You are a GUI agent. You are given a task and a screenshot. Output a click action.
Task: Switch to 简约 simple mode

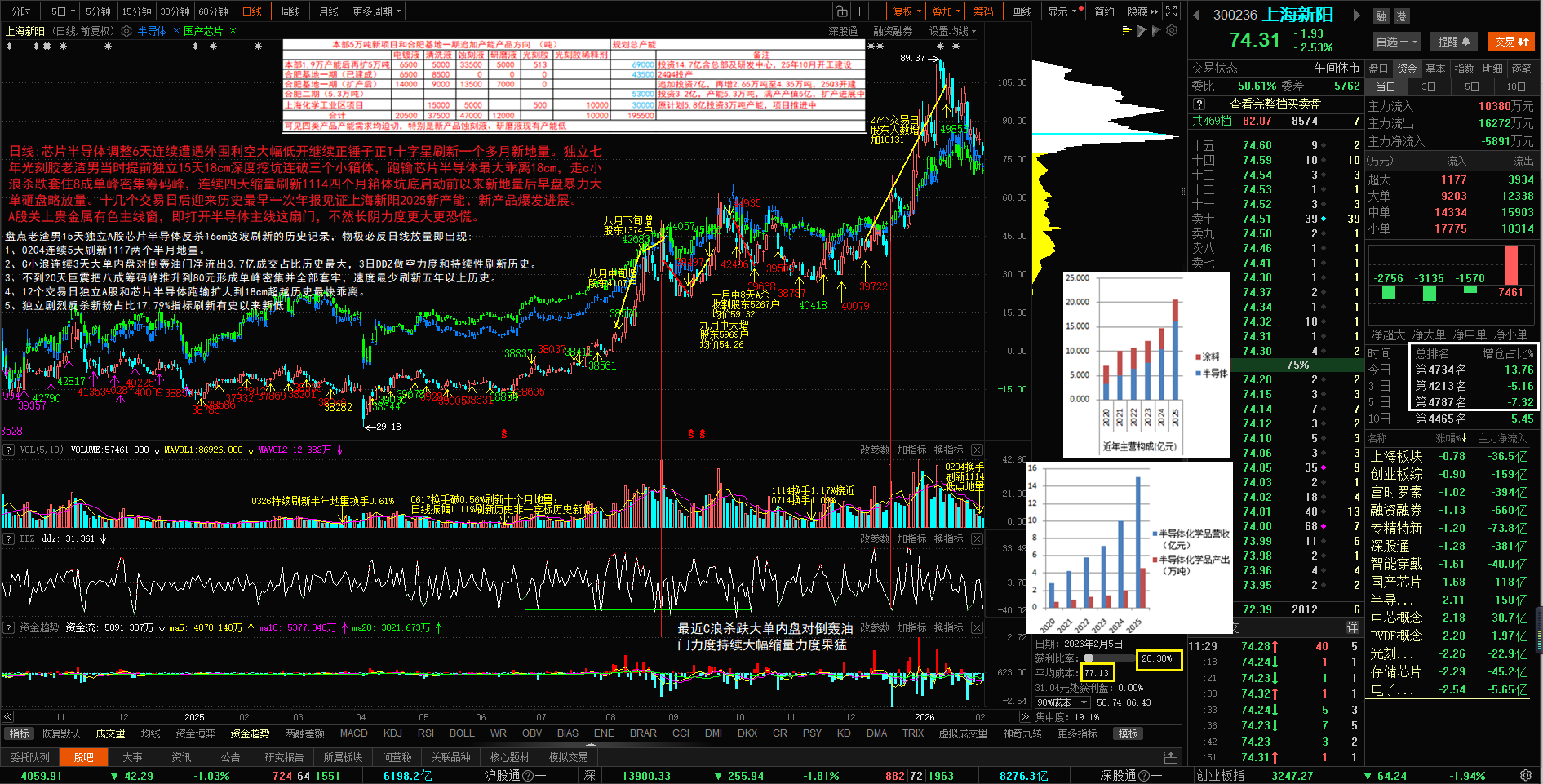[1104, 11]
